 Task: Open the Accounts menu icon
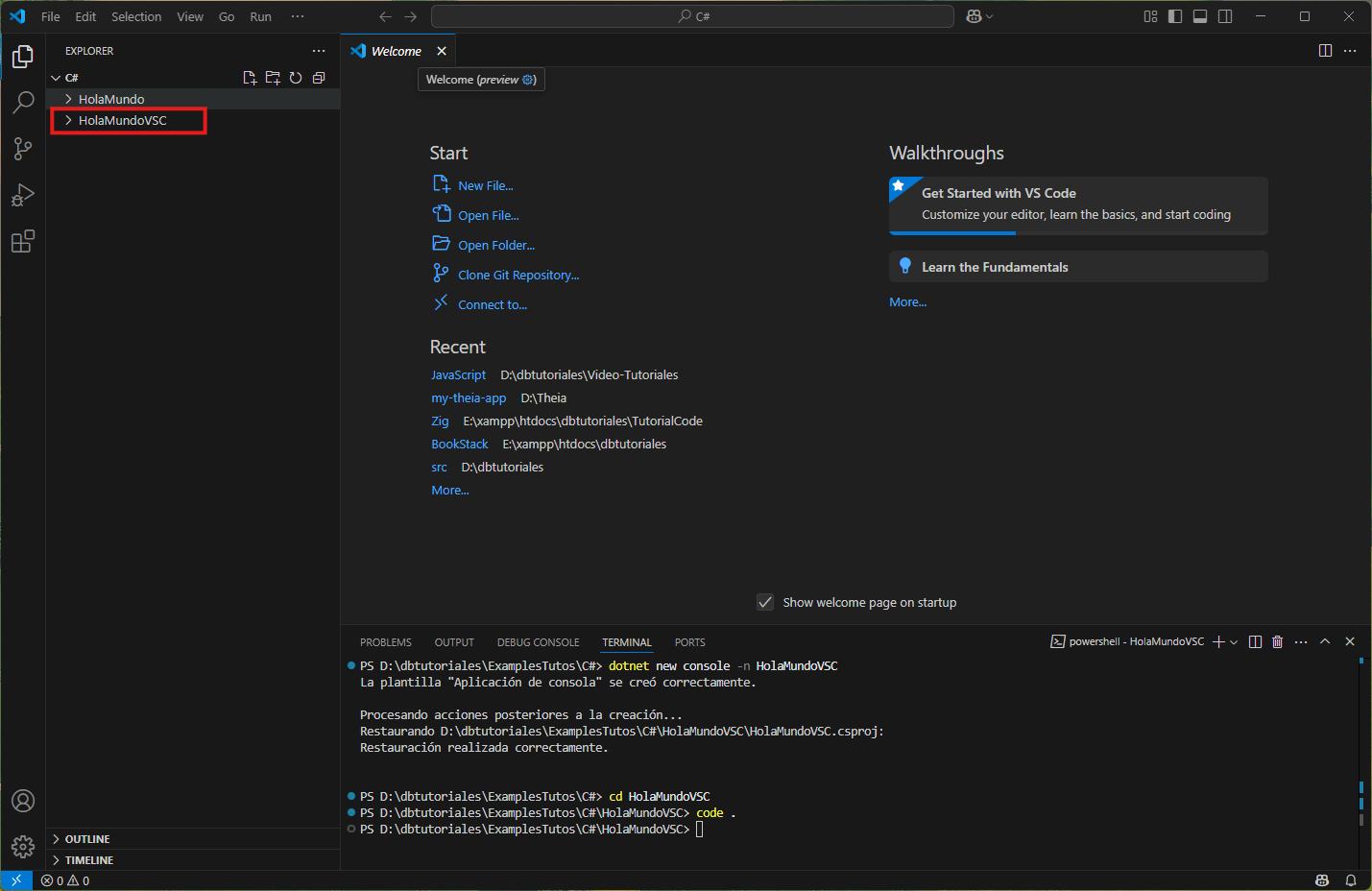[x=23, y=801]
